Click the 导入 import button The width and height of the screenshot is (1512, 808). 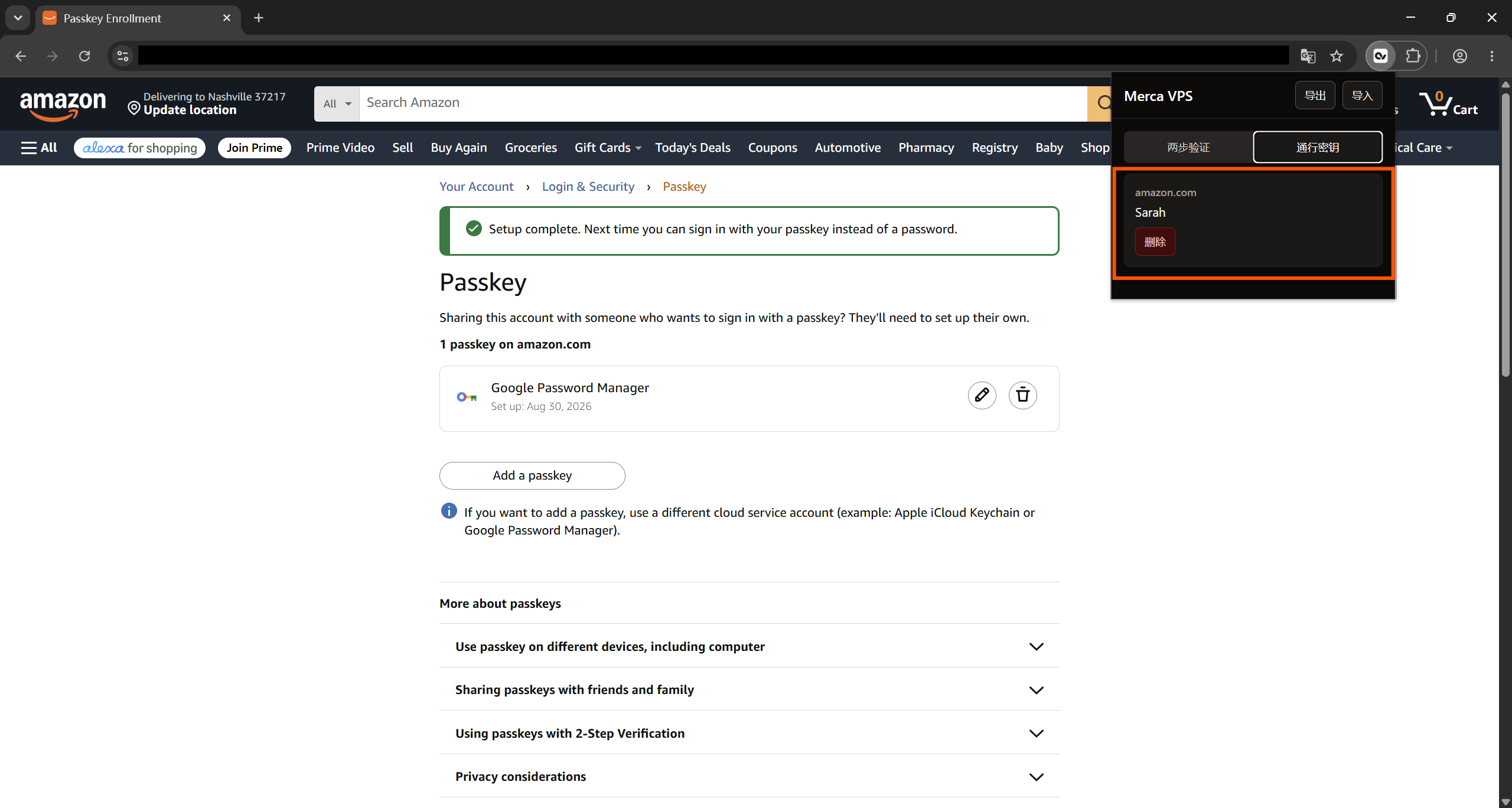pos(1362,96)
